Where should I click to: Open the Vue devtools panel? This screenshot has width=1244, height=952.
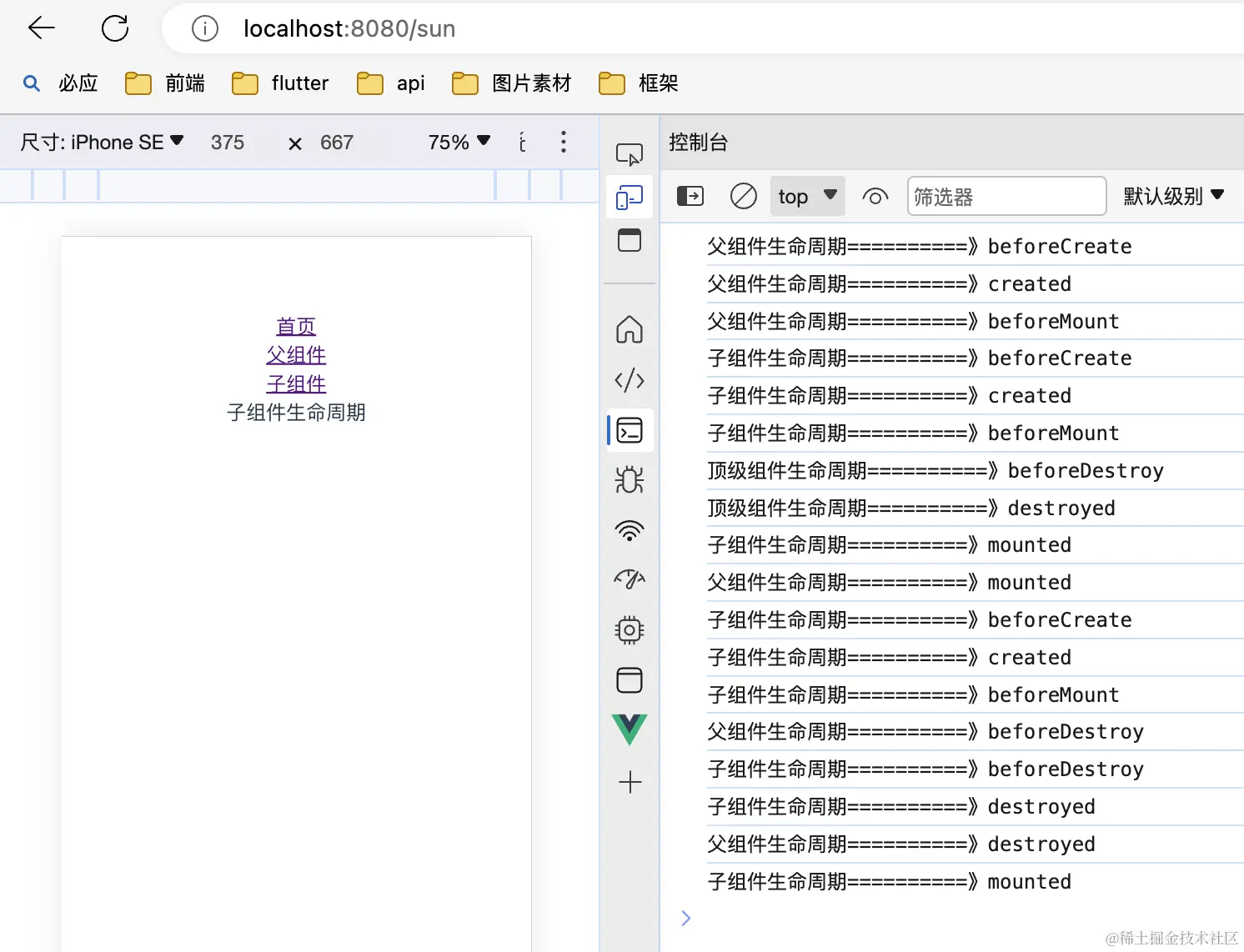(629, 729)
